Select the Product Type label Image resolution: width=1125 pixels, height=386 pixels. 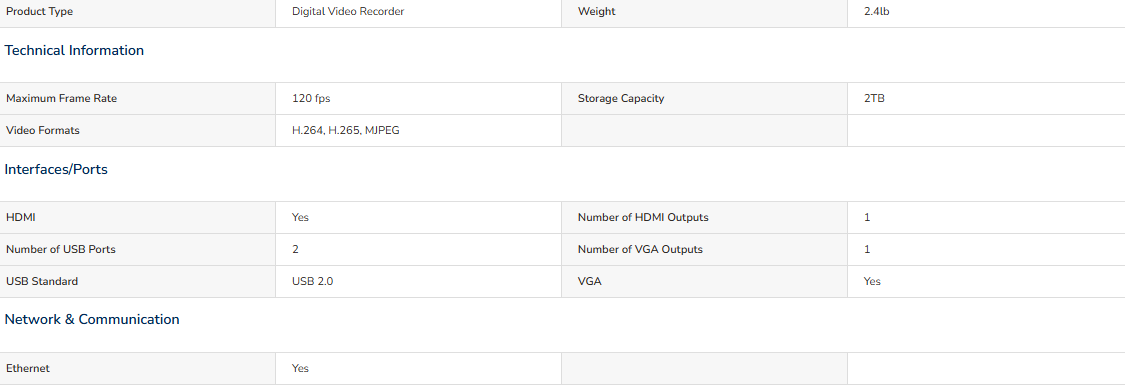[x=39, y=11]
